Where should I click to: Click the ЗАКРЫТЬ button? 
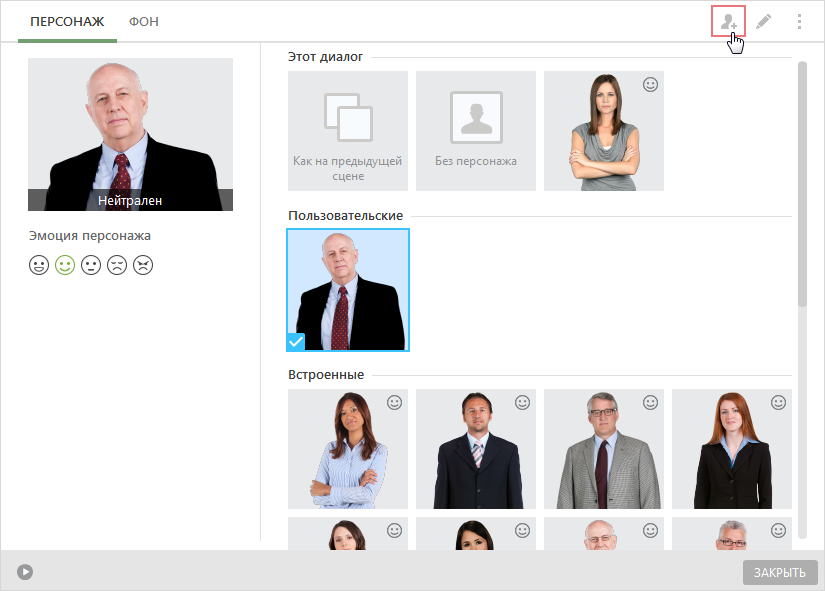click(x=780, y=573)
